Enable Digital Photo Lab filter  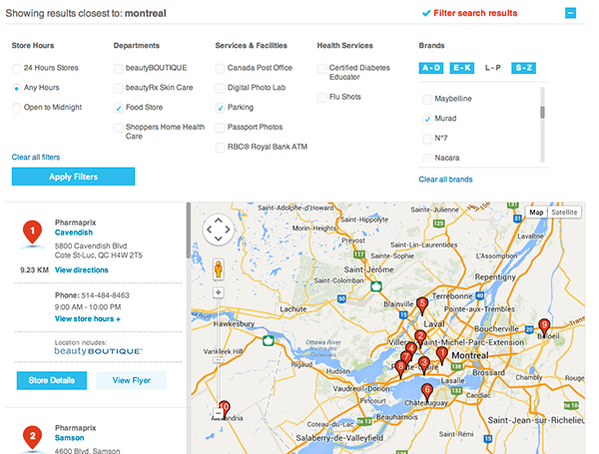(x=220, y=88)
